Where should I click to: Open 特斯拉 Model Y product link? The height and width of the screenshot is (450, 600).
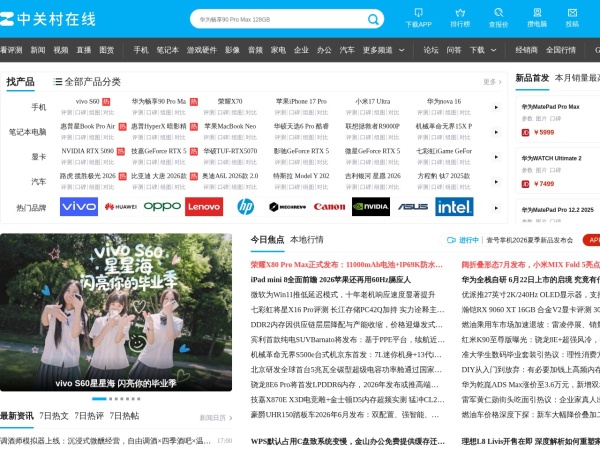(x=301, y=176)
